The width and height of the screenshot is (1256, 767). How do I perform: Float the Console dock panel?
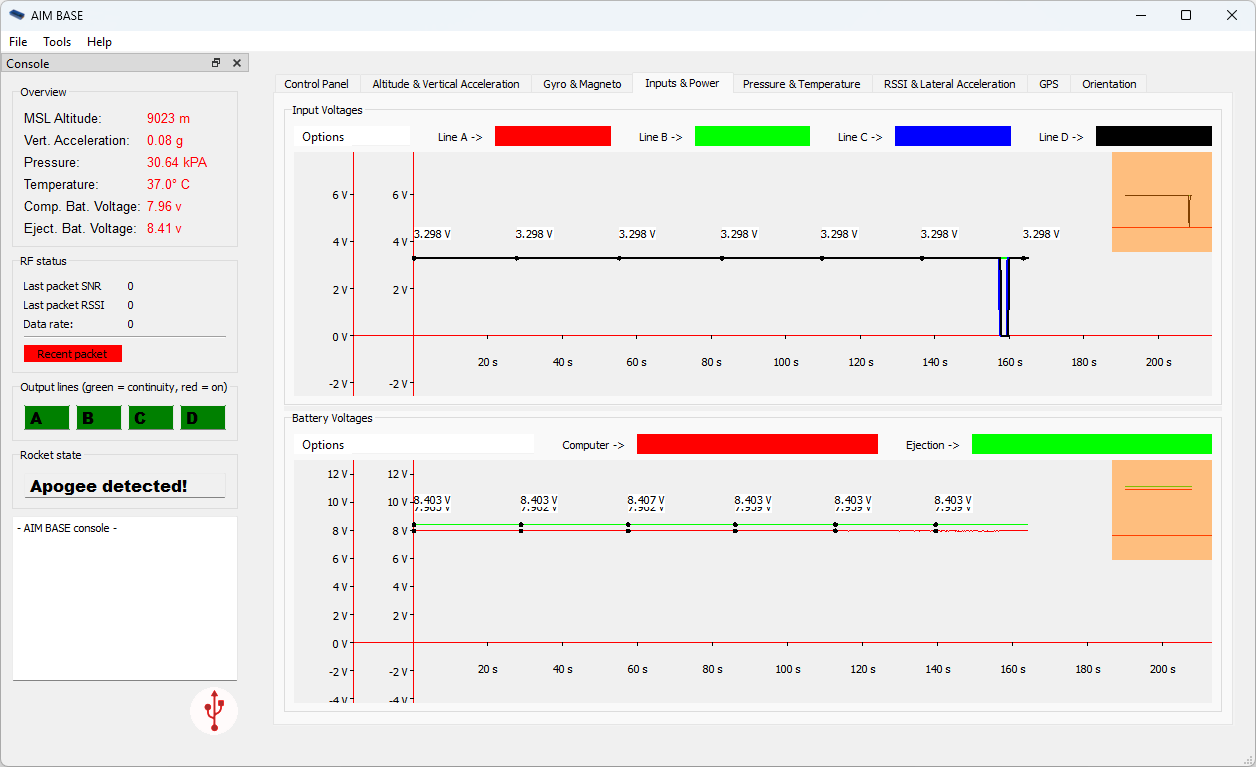(216, 63)
